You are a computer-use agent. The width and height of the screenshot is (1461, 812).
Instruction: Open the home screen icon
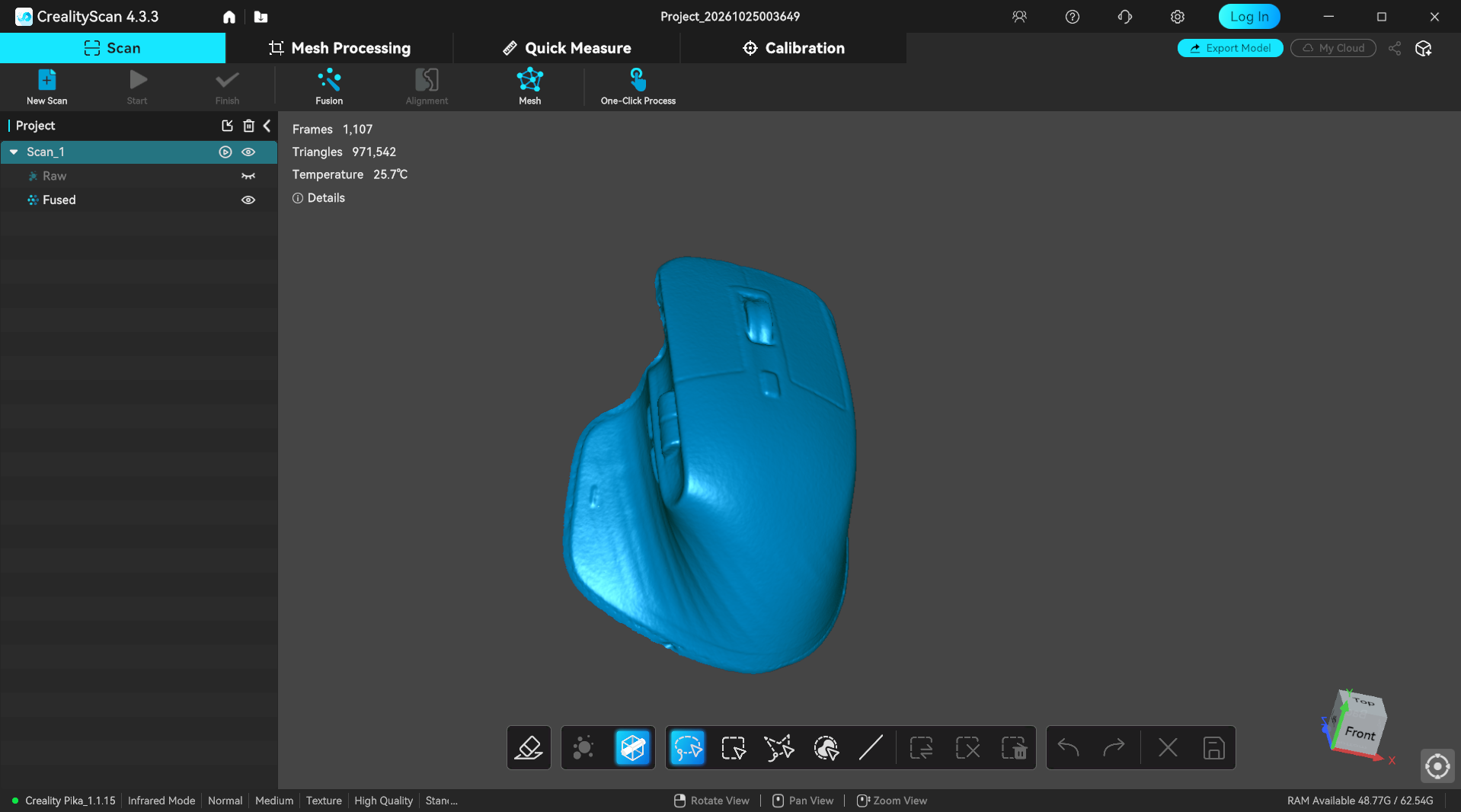pyautogui.click(x=229, y=17)
